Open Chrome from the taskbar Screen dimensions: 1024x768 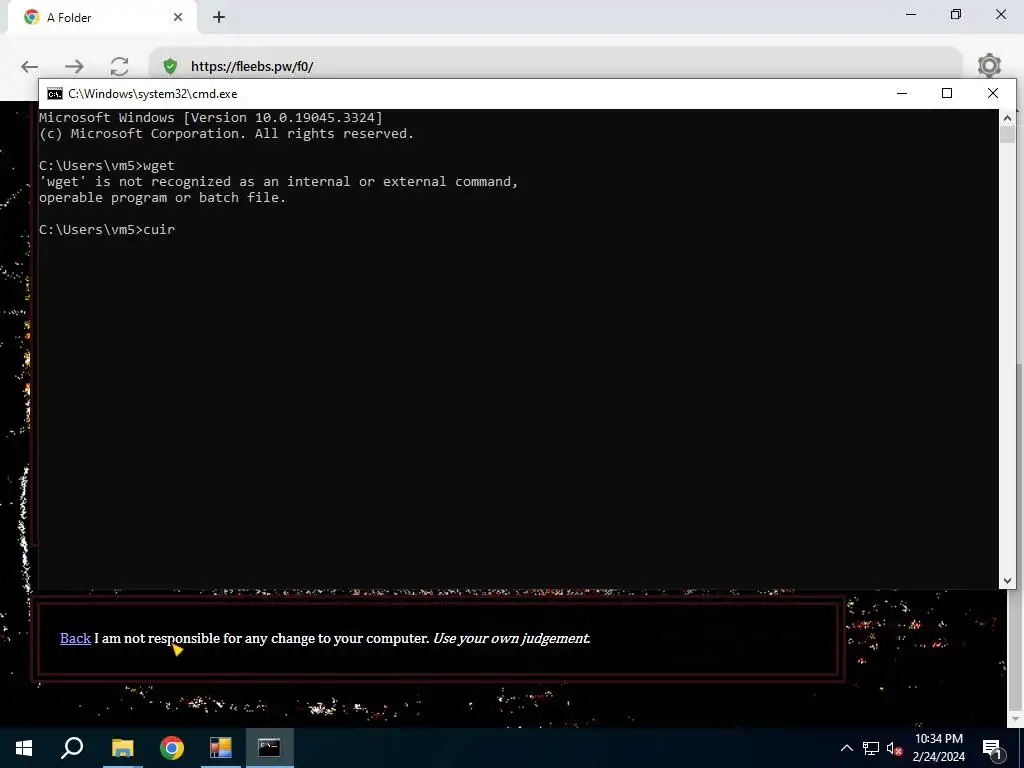(172, 748)
